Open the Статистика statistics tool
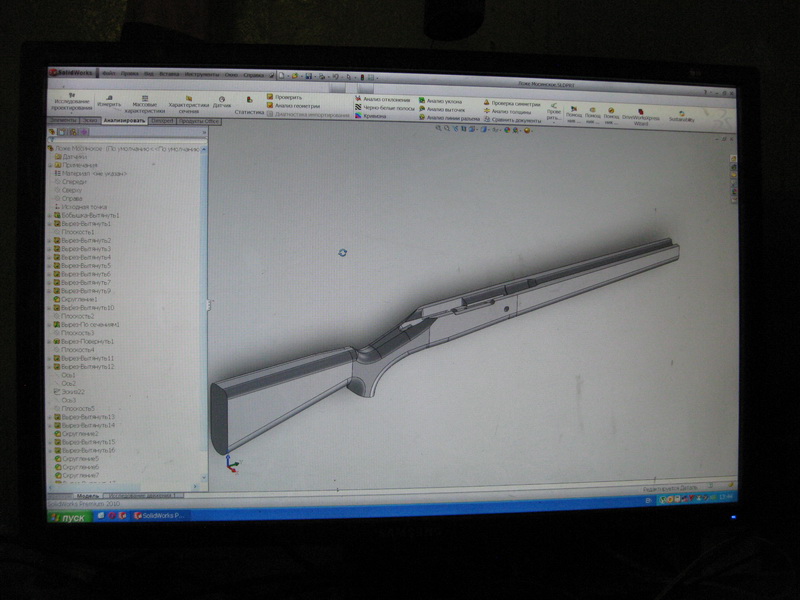The image size is (800, 600). point(249,111)
